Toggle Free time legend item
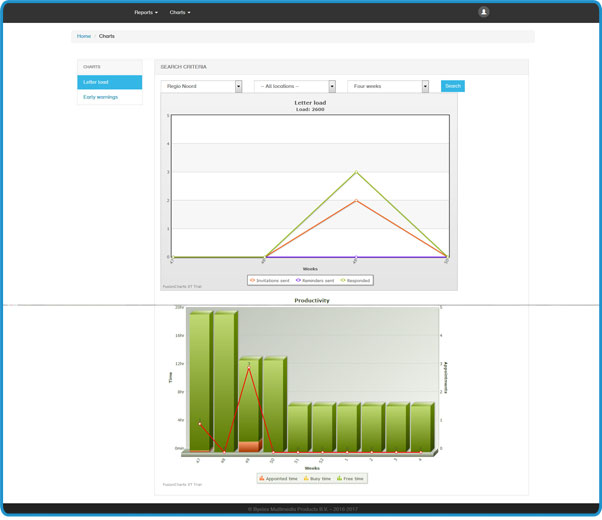This screenshot has width=602, height=520. (350, 479)
